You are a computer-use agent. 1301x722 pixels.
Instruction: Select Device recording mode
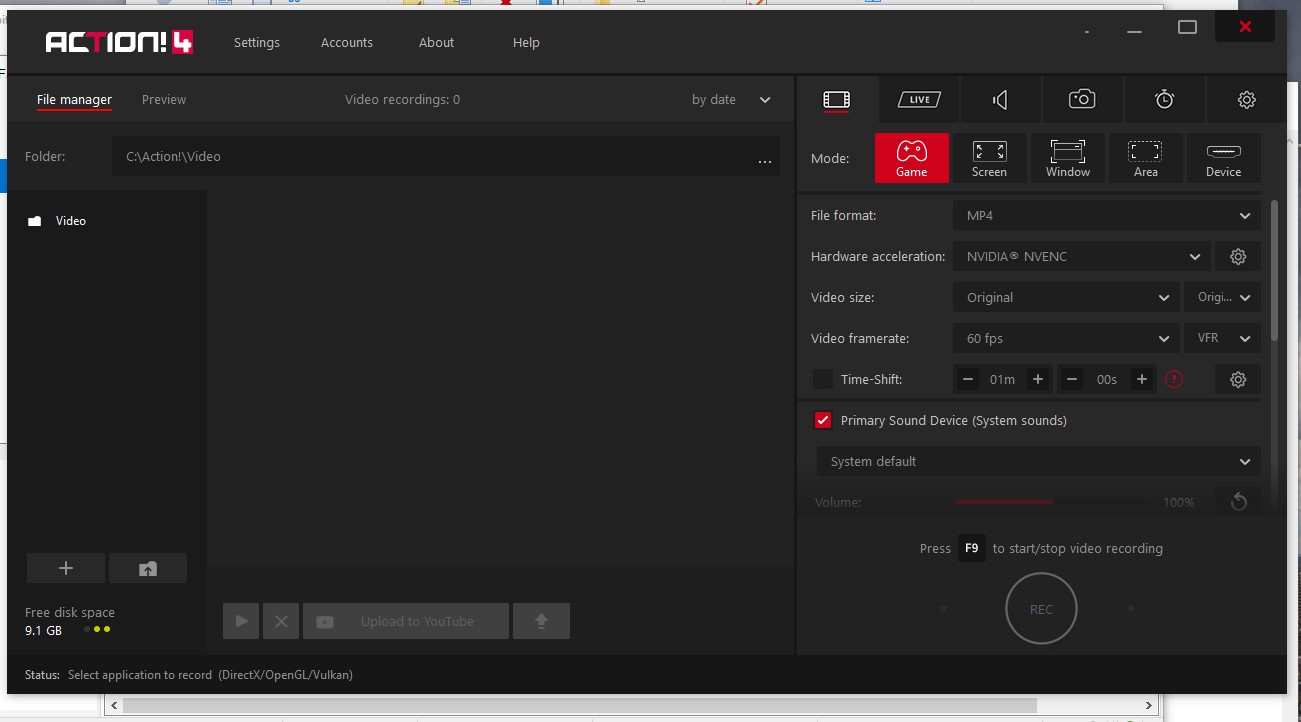point(1223,158)
